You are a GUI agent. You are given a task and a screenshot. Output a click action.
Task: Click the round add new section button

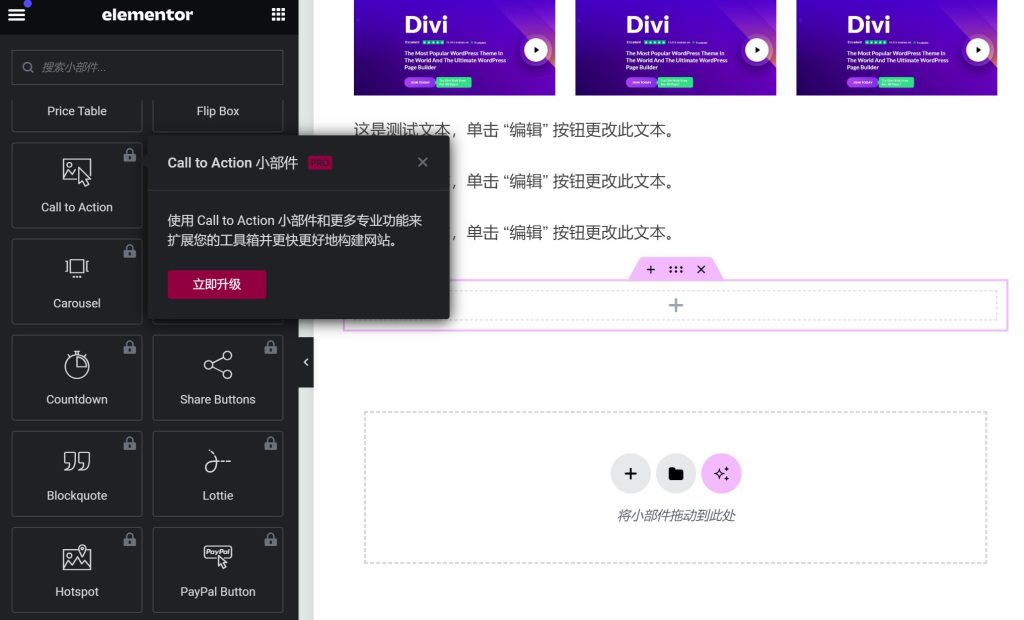coord(630,474)
